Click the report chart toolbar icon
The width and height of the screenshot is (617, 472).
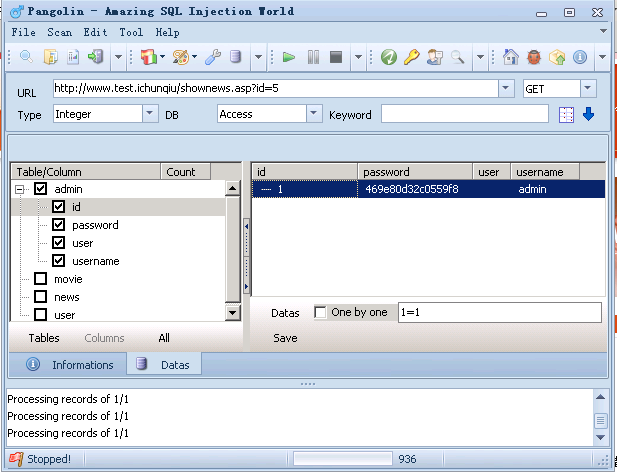[x=73, y=57]
